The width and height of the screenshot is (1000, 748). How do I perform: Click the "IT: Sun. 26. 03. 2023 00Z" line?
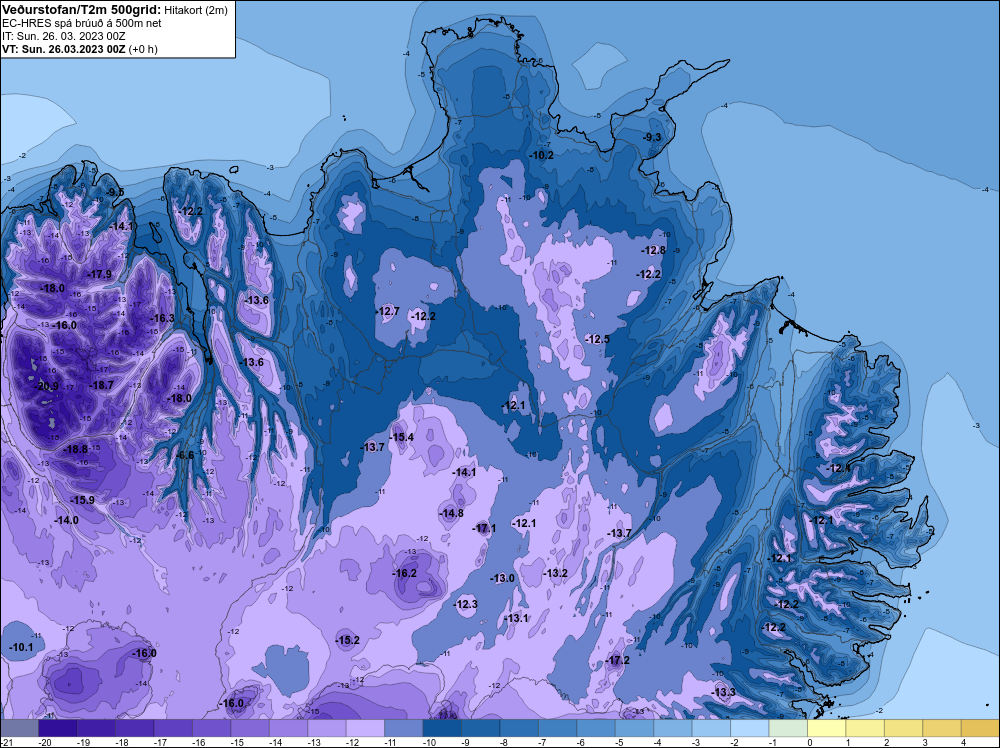coord(64,36)
